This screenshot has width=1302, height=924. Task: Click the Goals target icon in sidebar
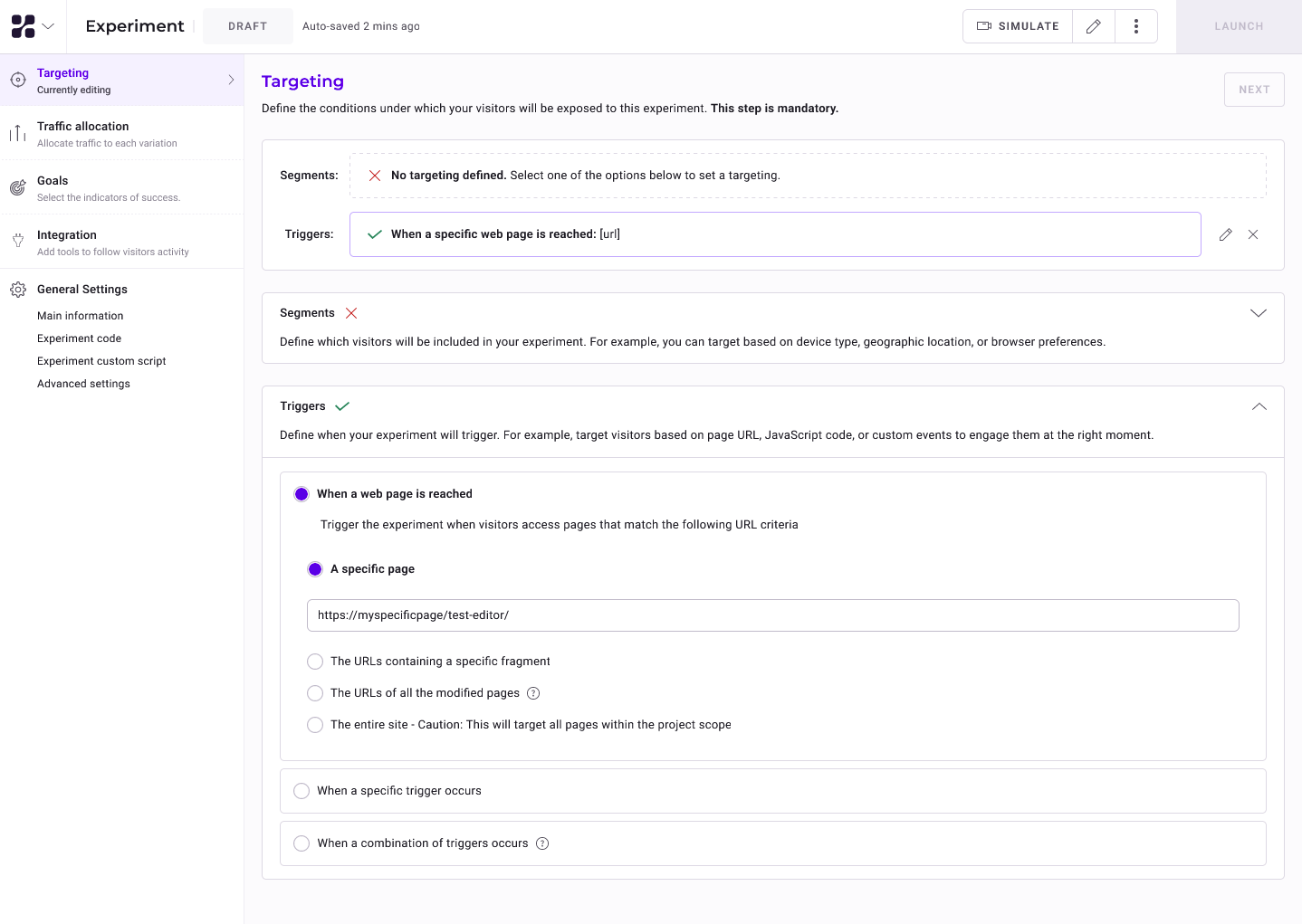[18, 188]
